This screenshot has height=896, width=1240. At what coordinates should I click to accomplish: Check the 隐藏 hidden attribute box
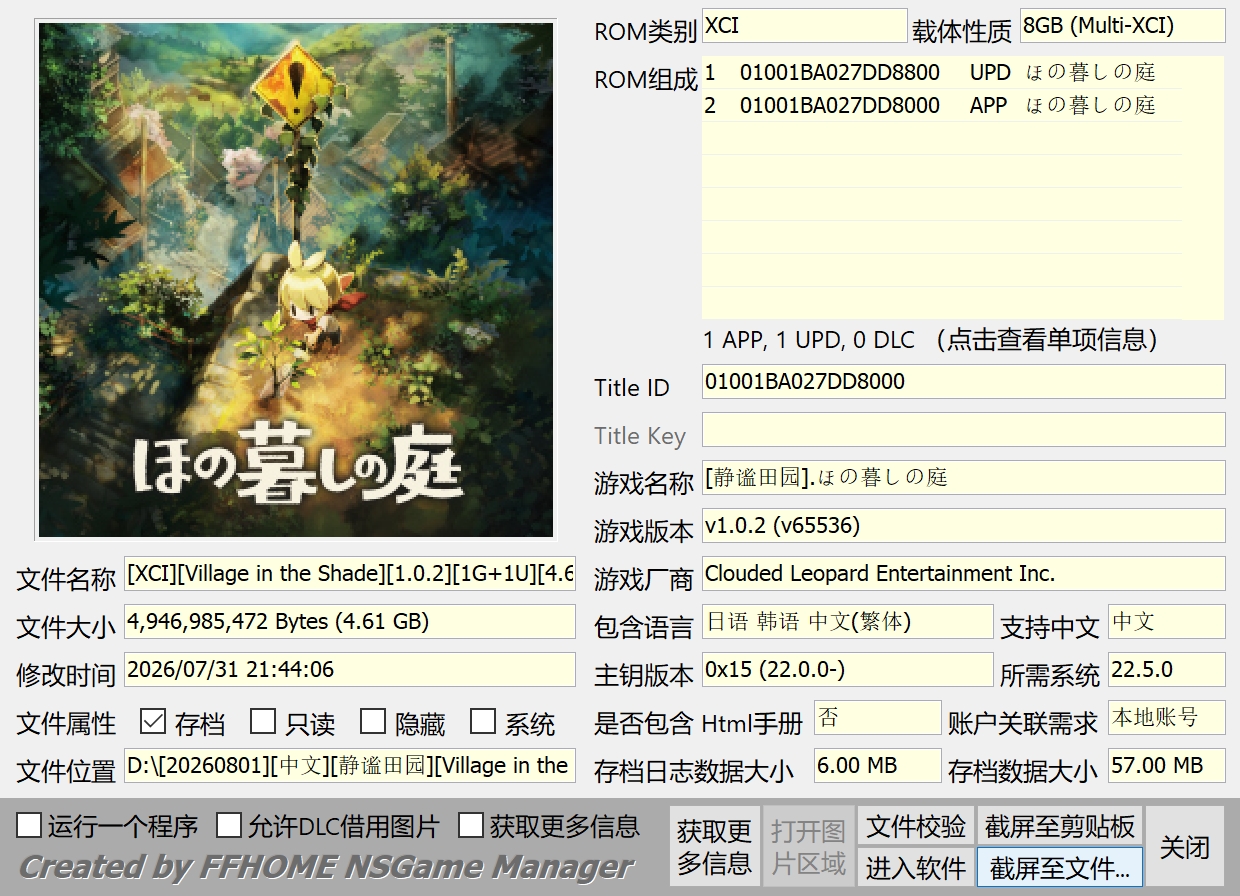(x=373, y=721)
